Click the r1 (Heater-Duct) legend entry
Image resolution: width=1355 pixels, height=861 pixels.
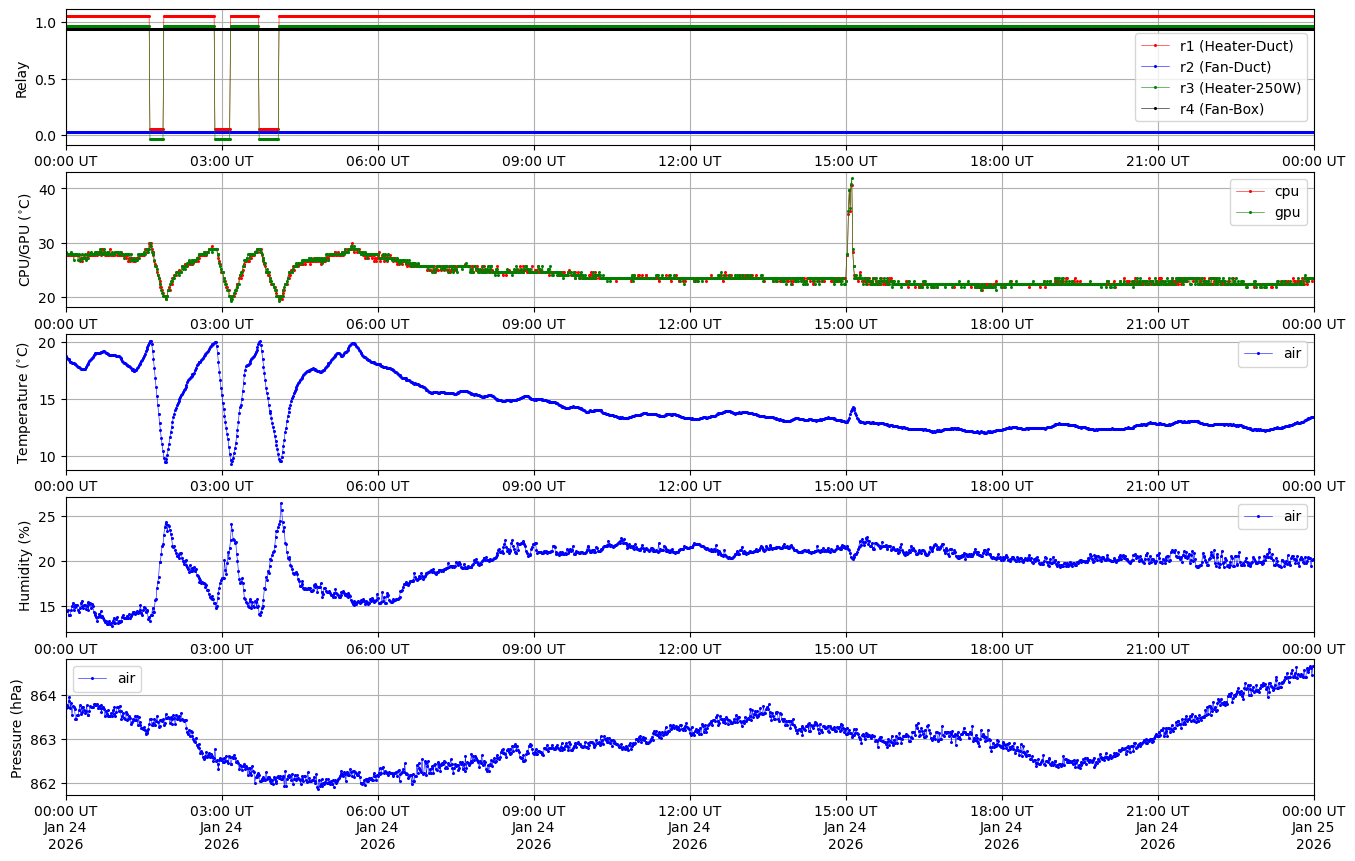(1236, 46)
